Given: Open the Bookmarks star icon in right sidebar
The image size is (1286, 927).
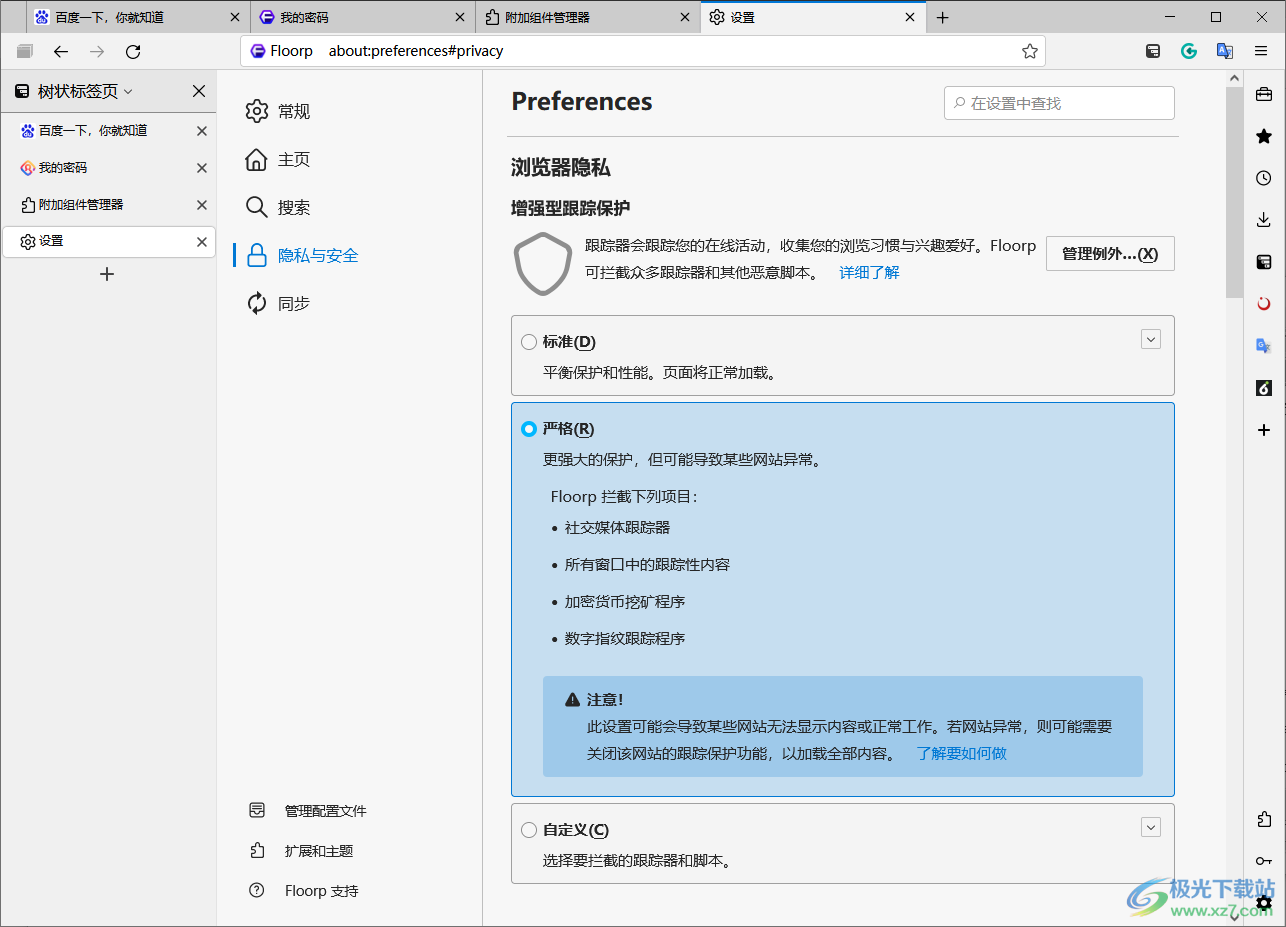Looking at the screenshot, I should click(x=1263, y=136).
